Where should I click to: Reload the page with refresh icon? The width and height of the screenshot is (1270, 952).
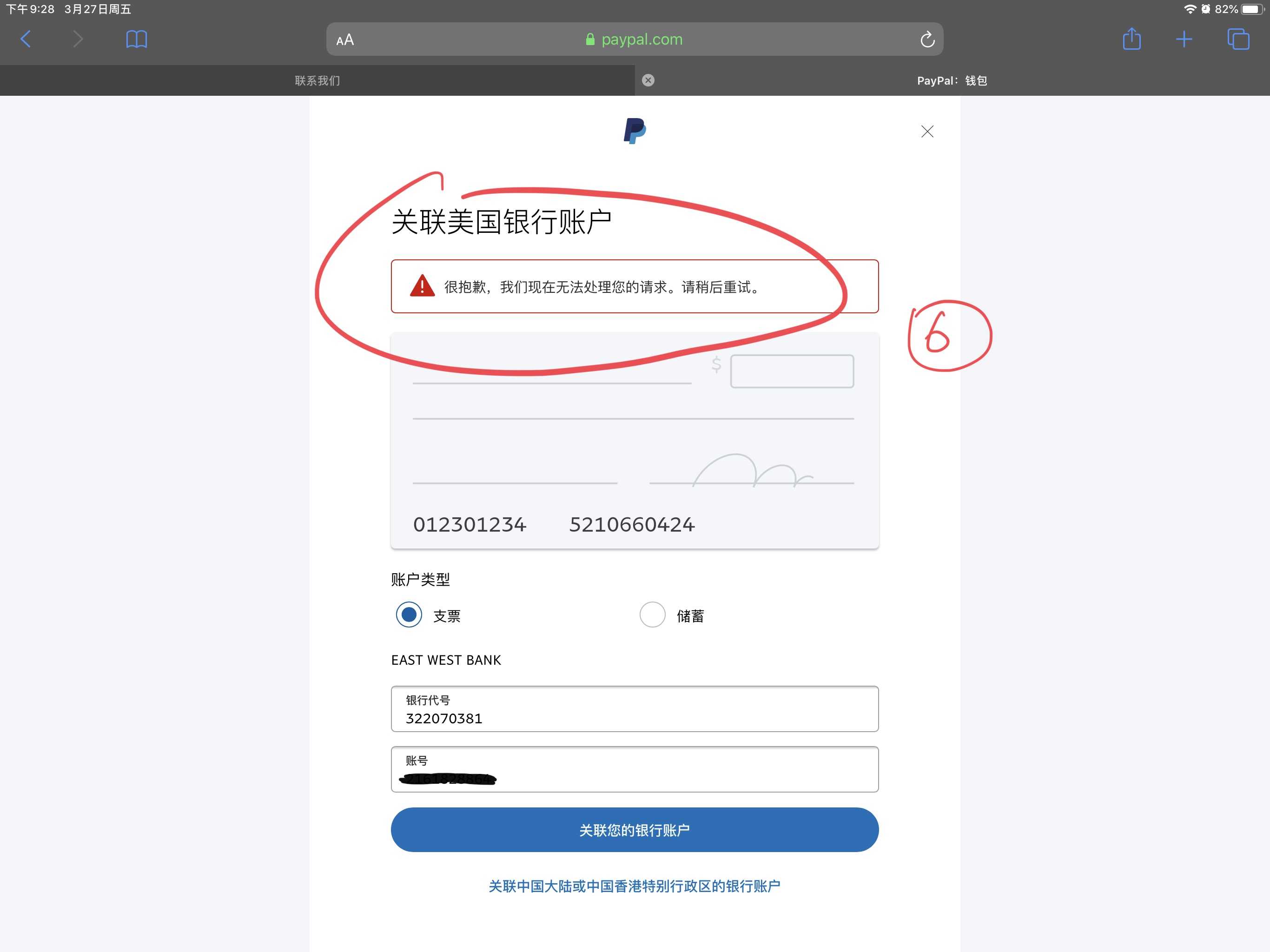click(x=927, y=39)
